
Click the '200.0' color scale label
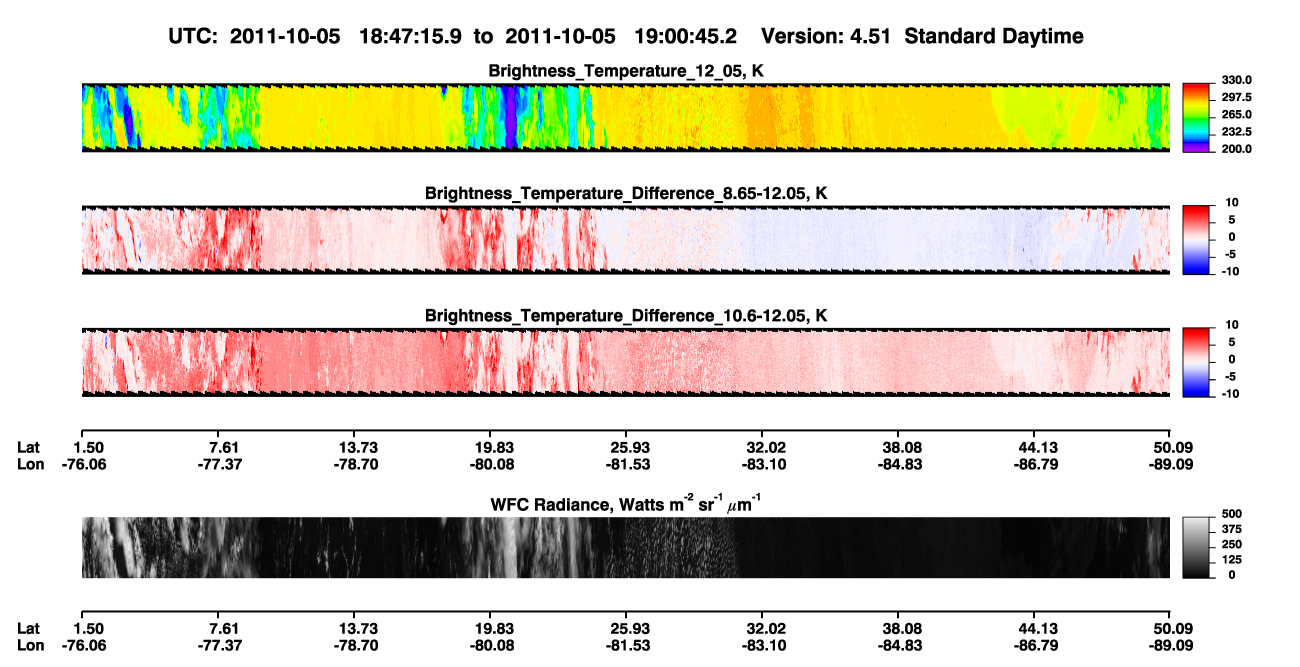click(1236, 149)
